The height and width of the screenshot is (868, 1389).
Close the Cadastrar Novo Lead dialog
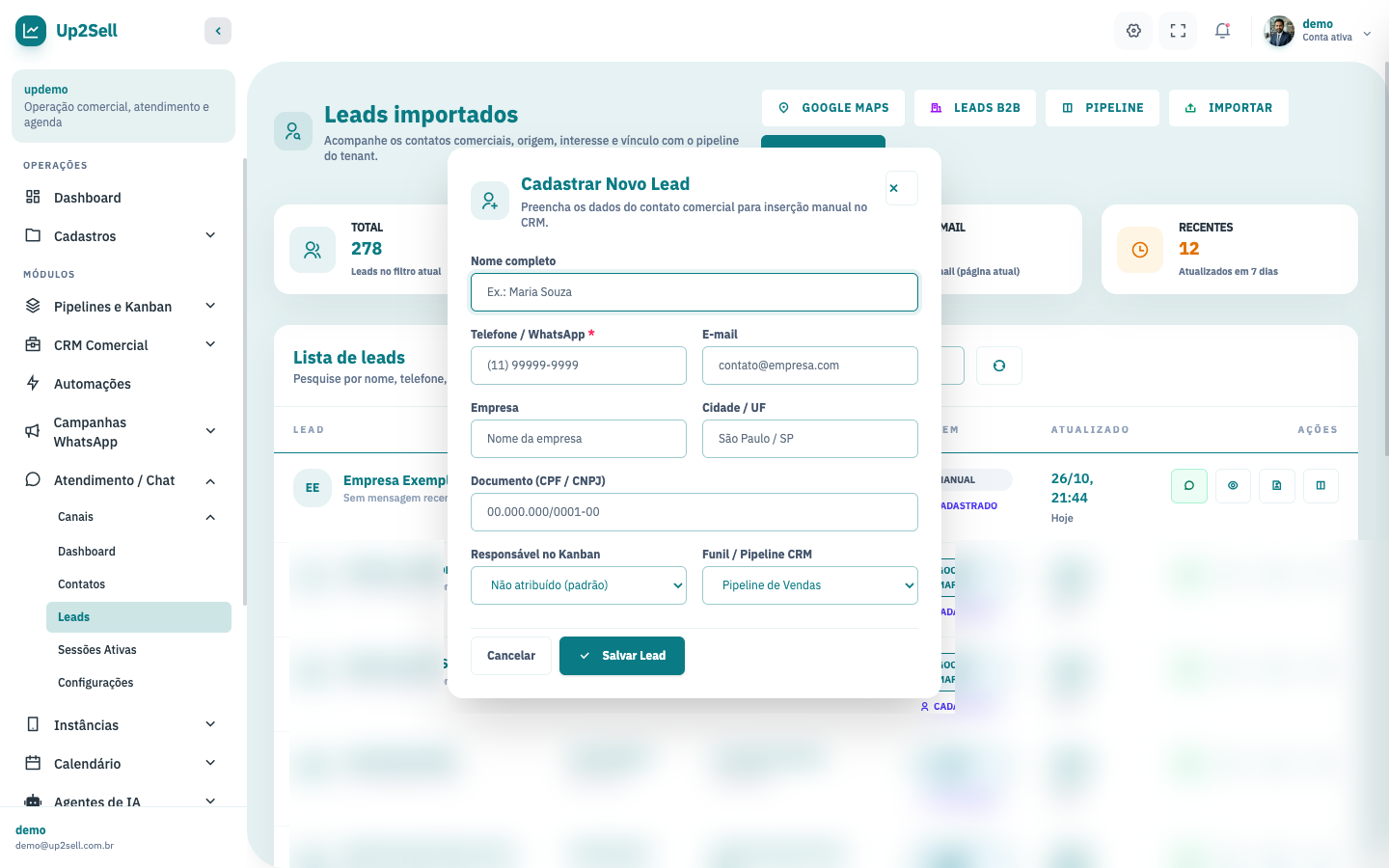tap(901, 188)
